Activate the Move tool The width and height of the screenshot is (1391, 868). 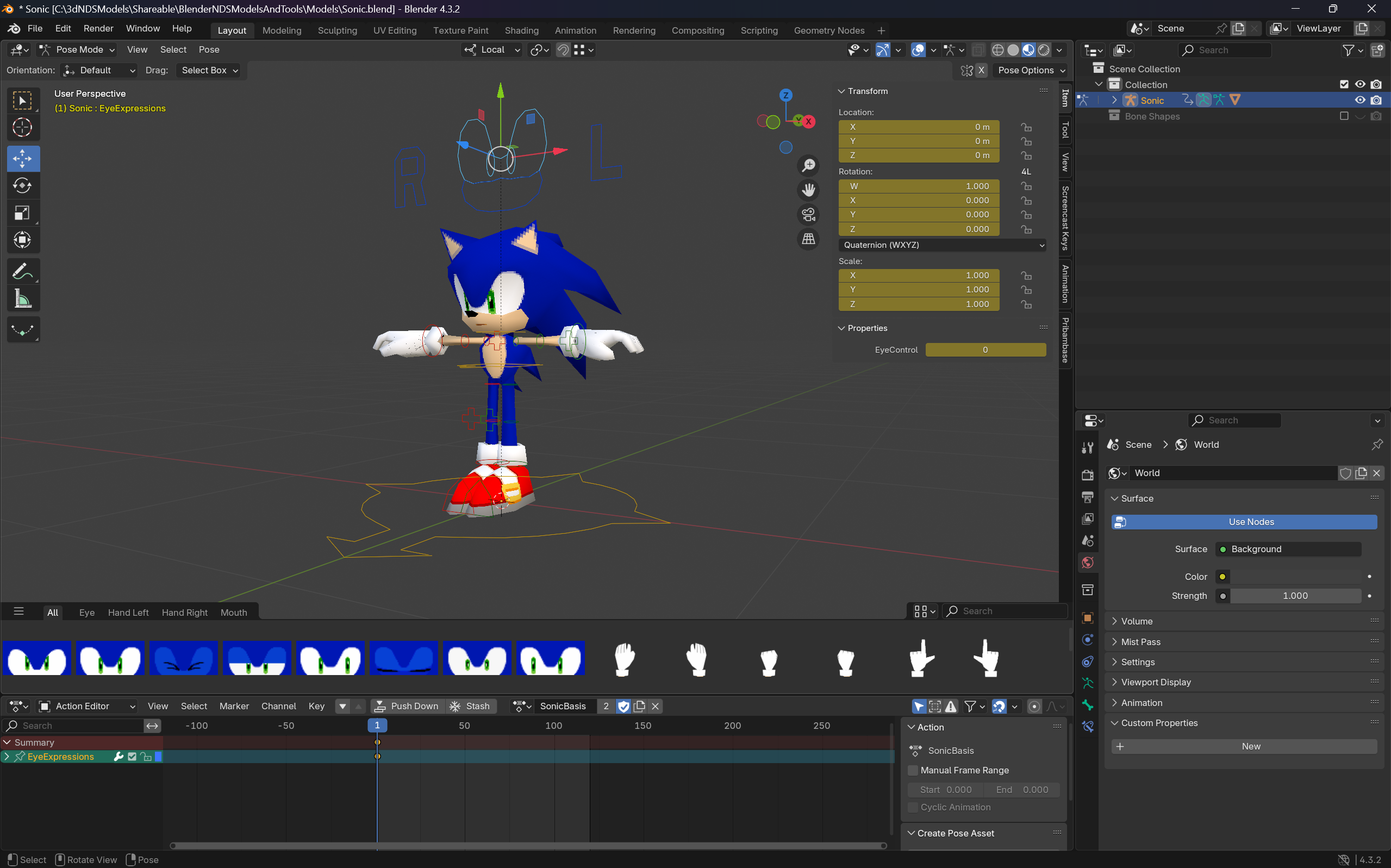coord(22,159)
